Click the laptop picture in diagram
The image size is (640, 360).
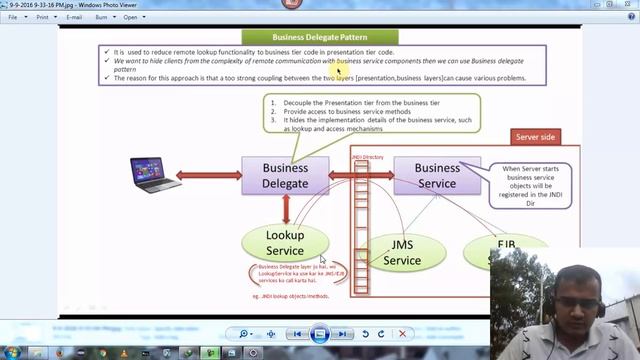(155, 175)
